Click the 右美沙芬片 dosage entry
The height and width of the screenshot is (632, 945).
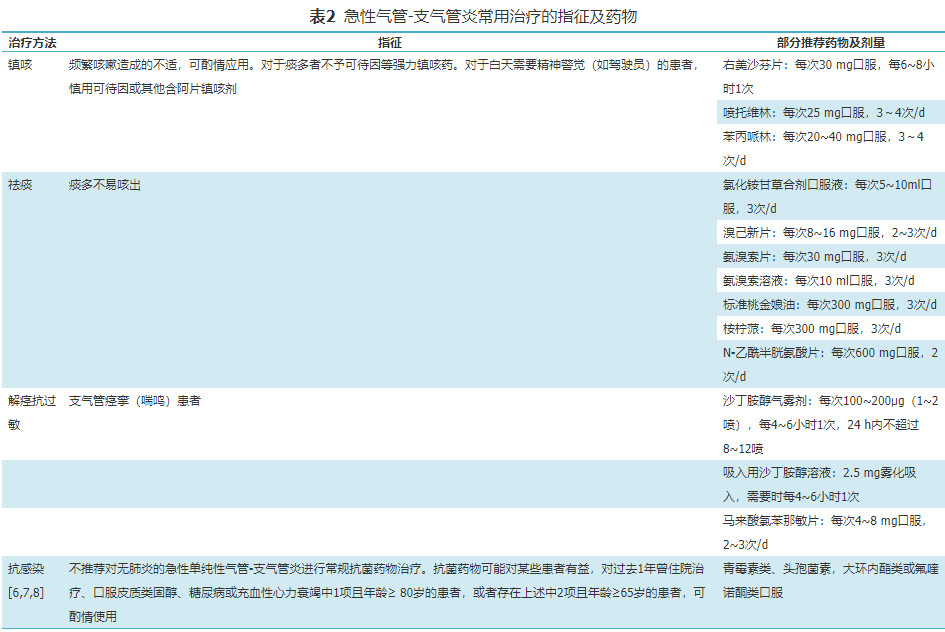(x=829, y=76)
